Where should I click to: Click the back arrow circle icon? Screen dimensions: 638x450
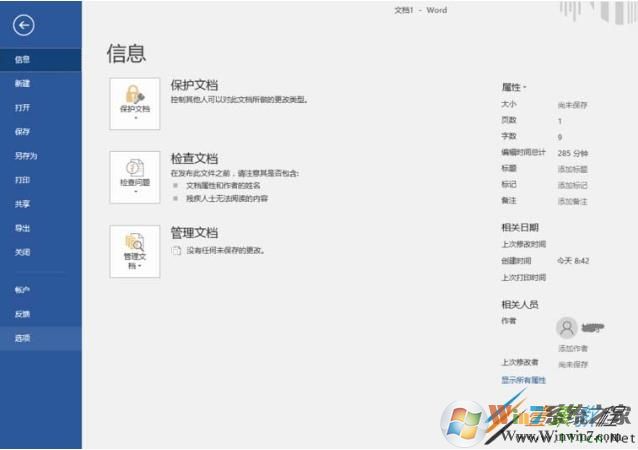(x=24, y=26)
